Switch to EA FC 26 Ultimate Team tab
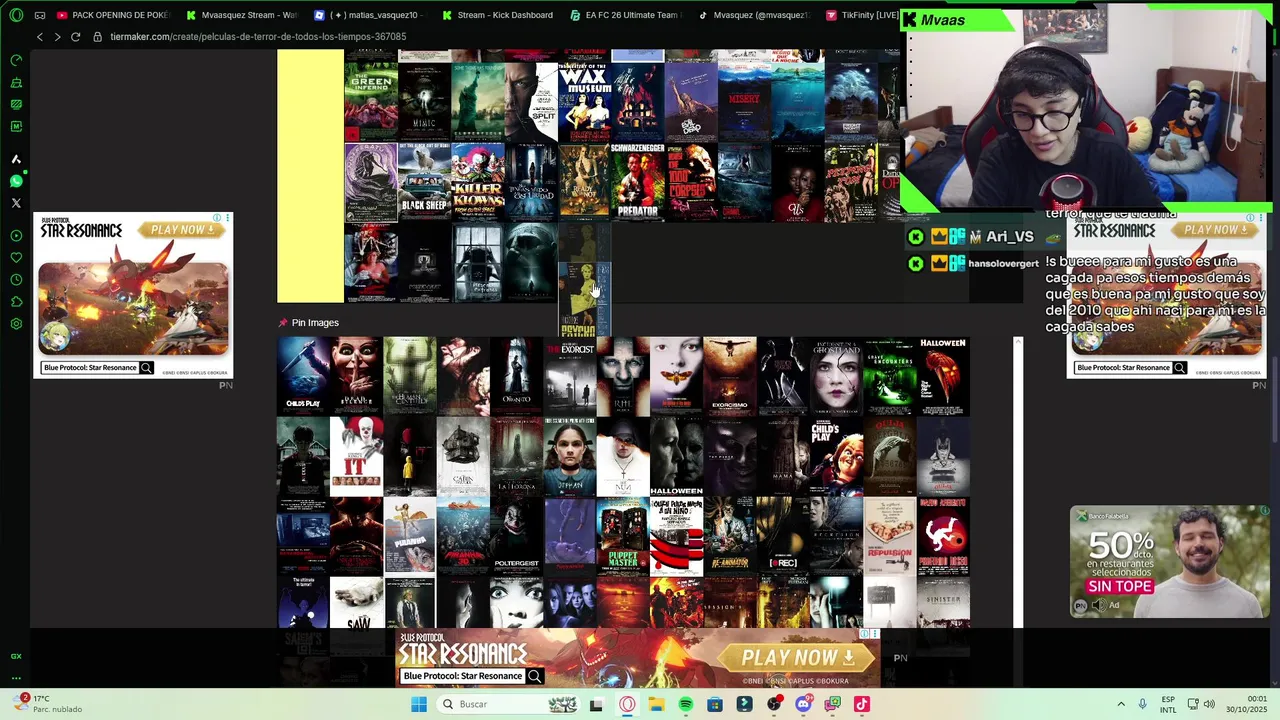Image resolution: width=1280 pixels, height=720 pixels. click(x=625, y=15)
